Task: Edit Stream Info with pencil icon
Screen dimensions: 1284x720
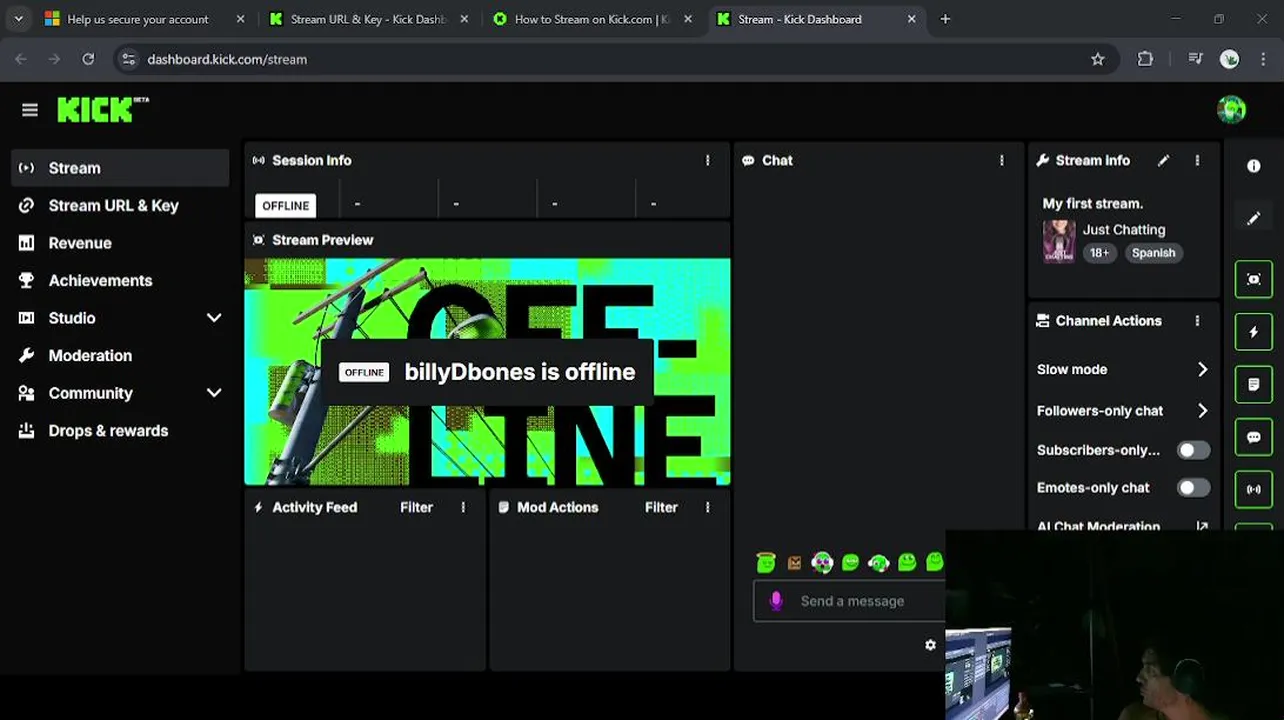Action: coord(1163,160)
